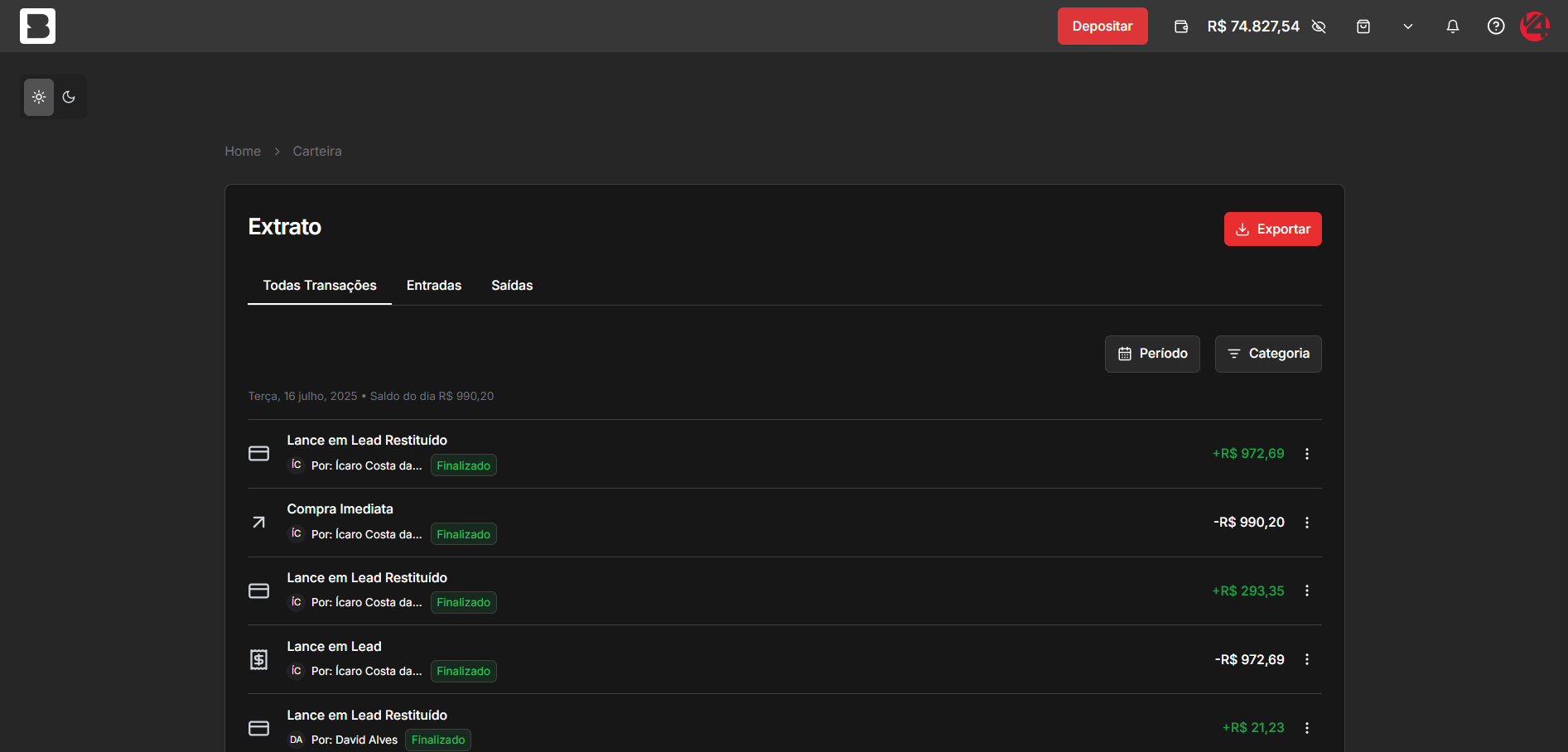Open the wallet icon beside balance
Screen dimensions: 1568x752
[1181, 27]
